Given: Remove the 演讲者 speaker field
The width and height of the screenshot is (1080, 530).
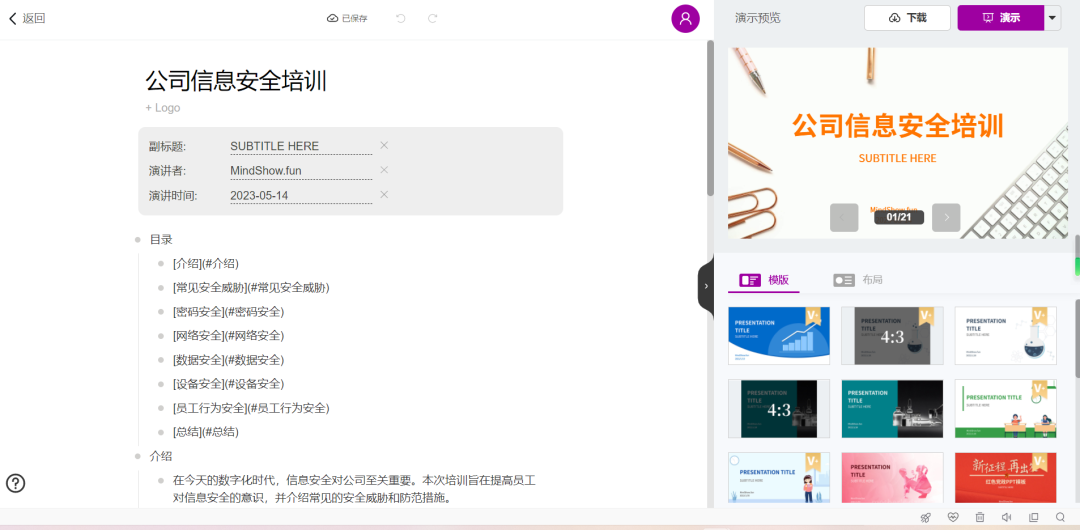Looking at the screenshot, I should pyautogui.click(x=384, y=170).
